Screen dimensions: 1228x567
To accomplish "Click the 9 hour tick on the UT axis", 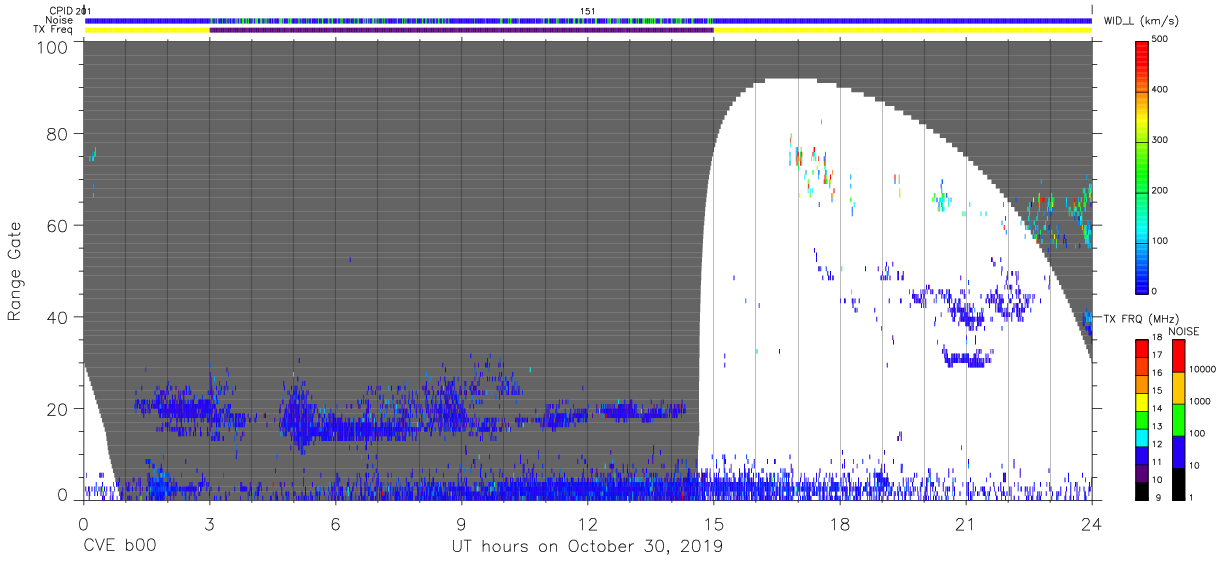I will coord(461,526).
